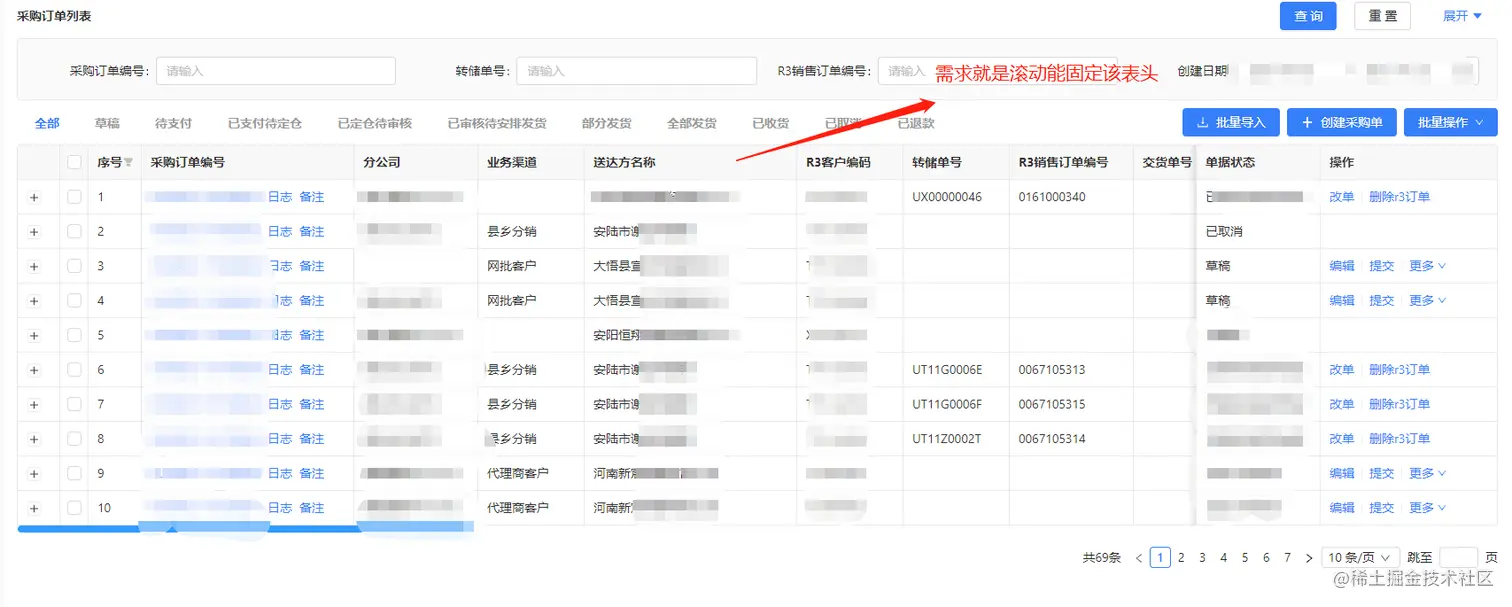Viewport: 1512px width, 607px height.
Task: Click 展开 to reveal more search filters
Action: click(1460, 16)
